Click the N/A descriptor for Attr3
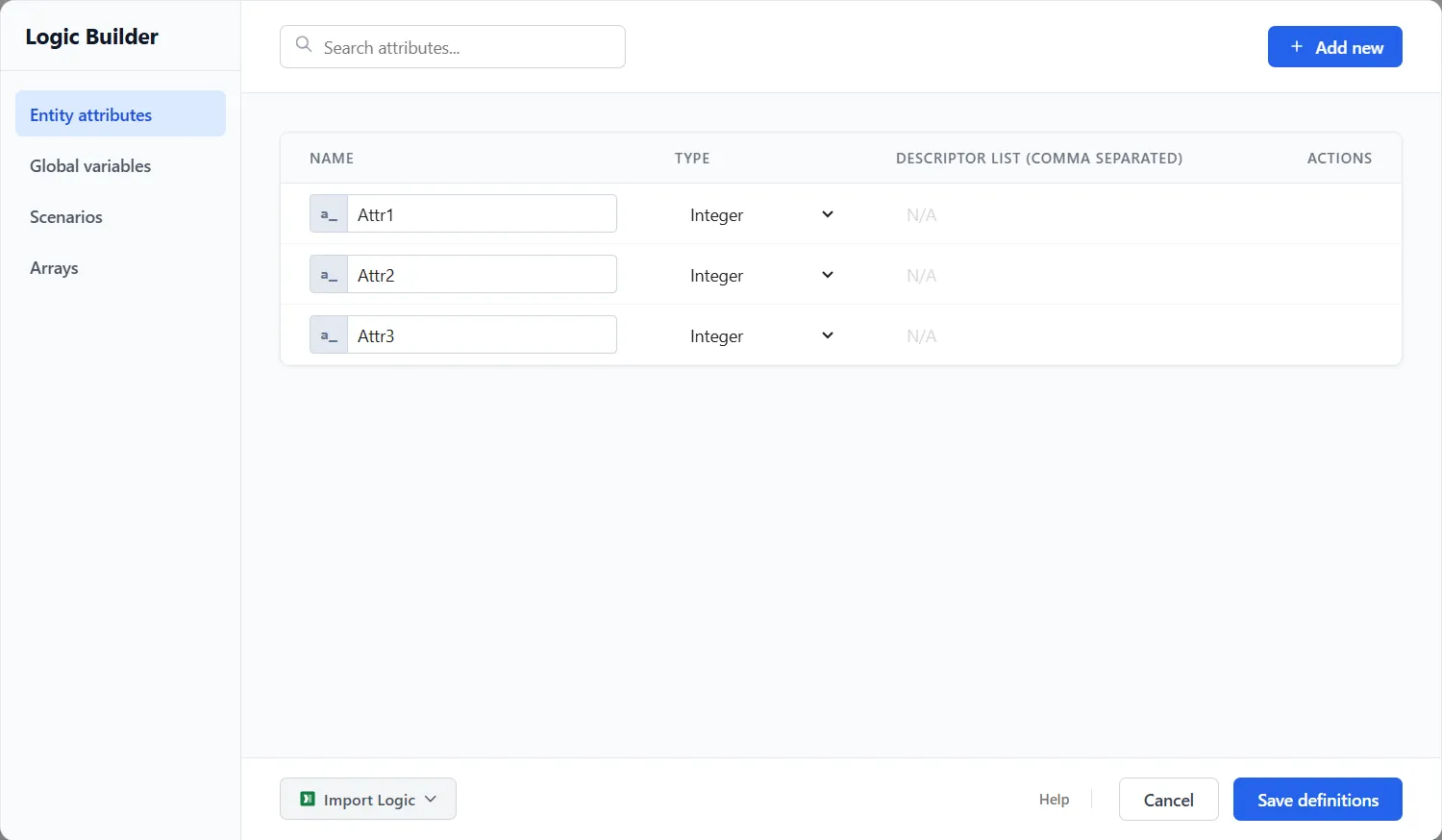Image resolution: width=1442 pixels, height=840 pixels. pyautogui.click(x=921, y=335)
